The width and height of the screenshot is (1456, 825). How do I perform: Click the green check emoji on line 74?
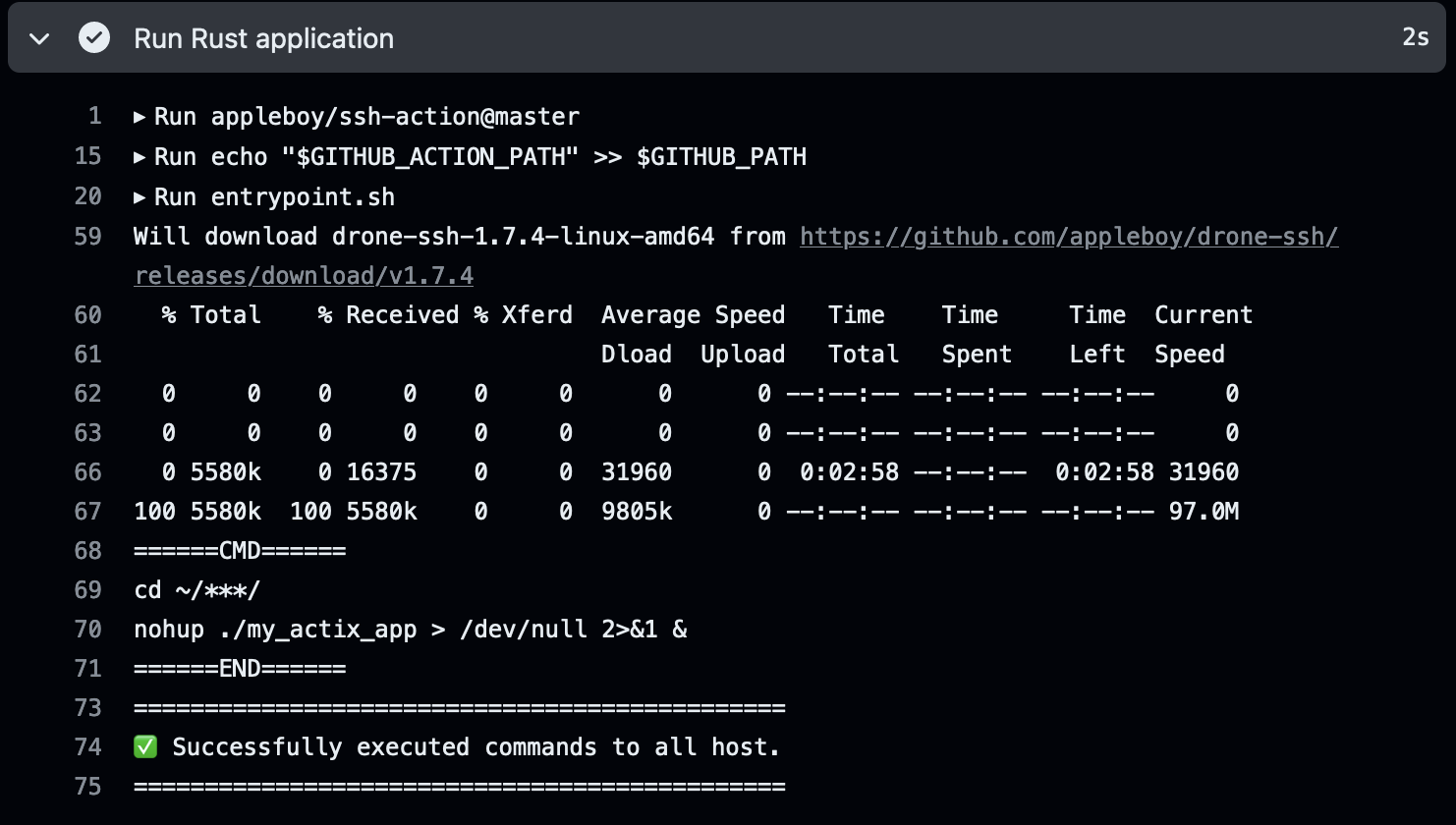tap(145, 747)
